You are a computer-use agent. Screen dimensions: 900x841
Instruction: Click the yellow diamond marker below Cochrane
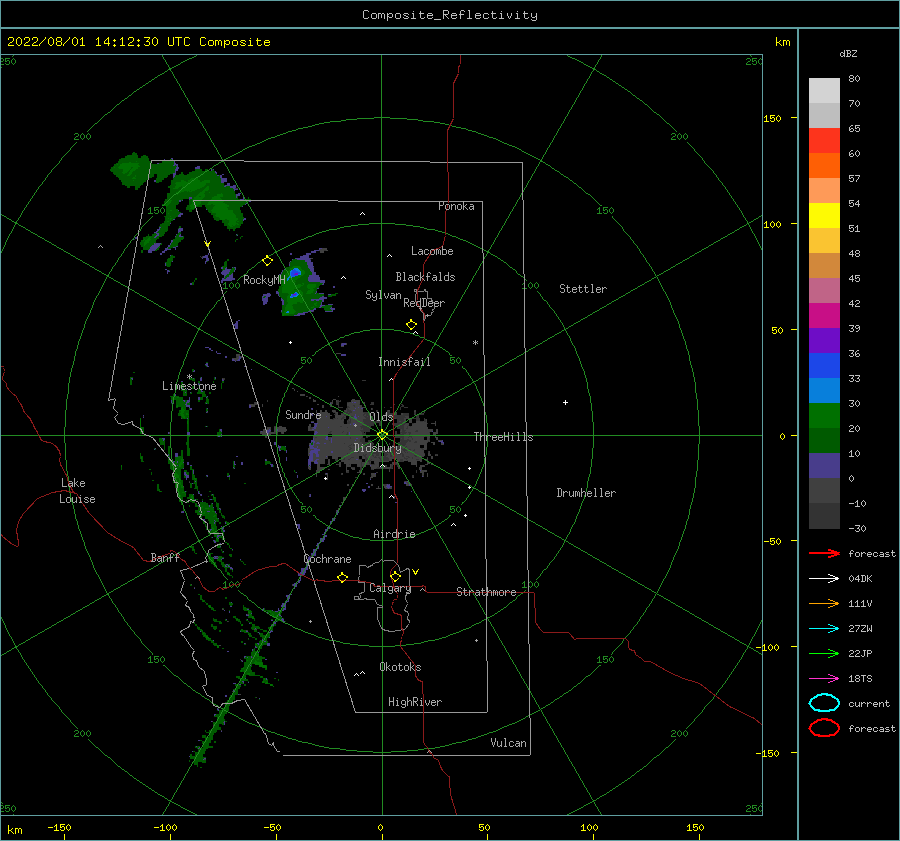[x=343, y=578]
